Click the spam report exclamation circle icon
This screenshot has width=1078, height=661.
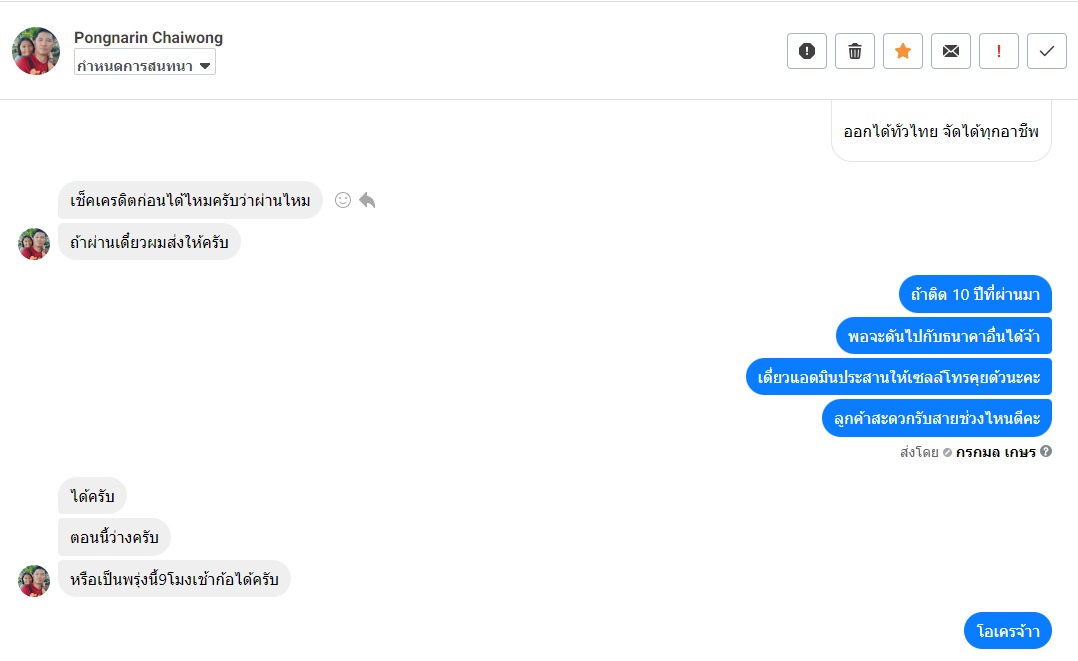(806, 51)
